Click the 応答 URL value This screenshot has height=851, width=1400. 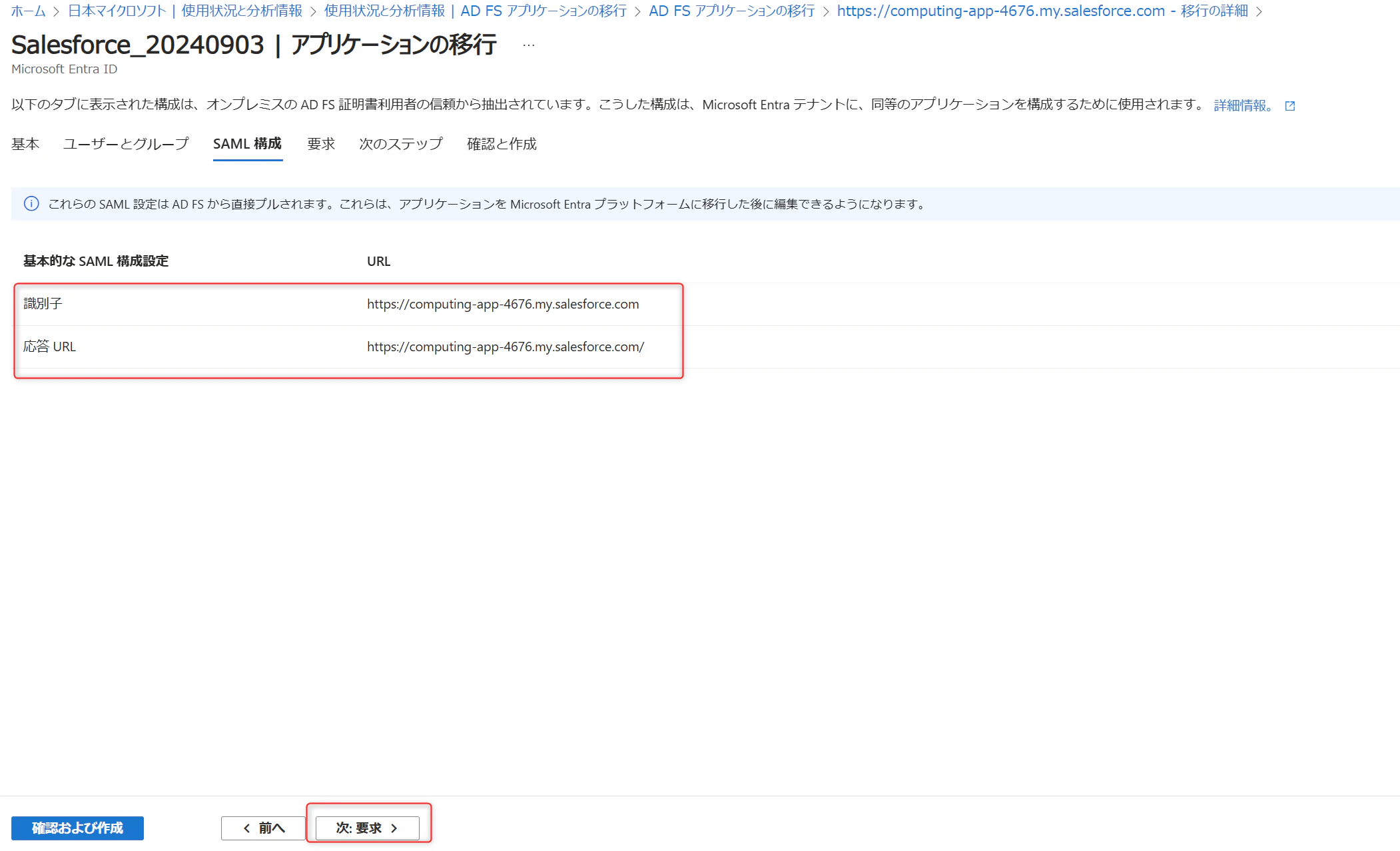click(505, 347)
